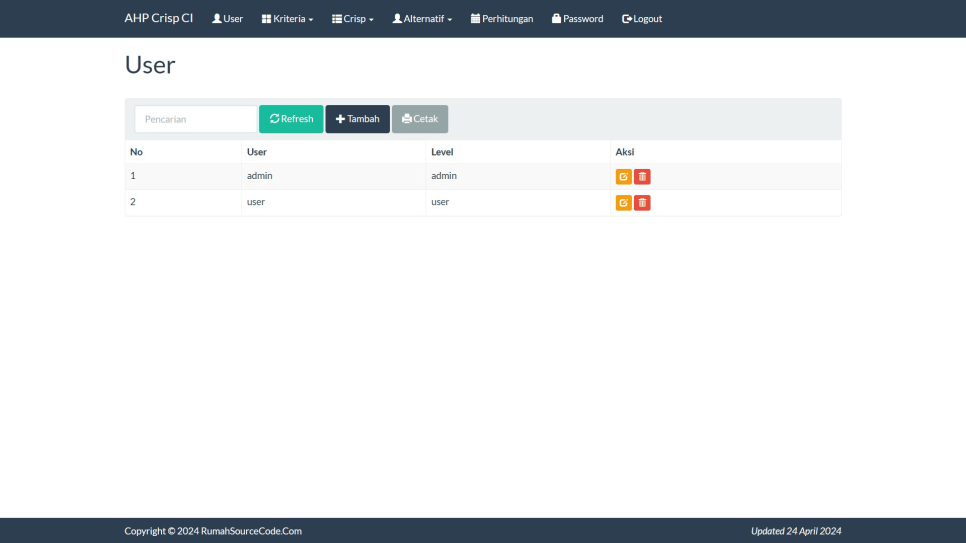Click the Cetak print button
The image size is (966, 543).
[420, 119]
